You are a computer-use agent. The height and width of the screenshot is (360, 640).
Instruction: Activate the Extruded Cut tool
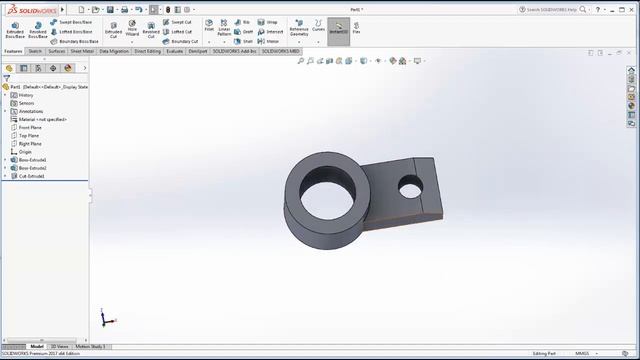tap(113, 30)
